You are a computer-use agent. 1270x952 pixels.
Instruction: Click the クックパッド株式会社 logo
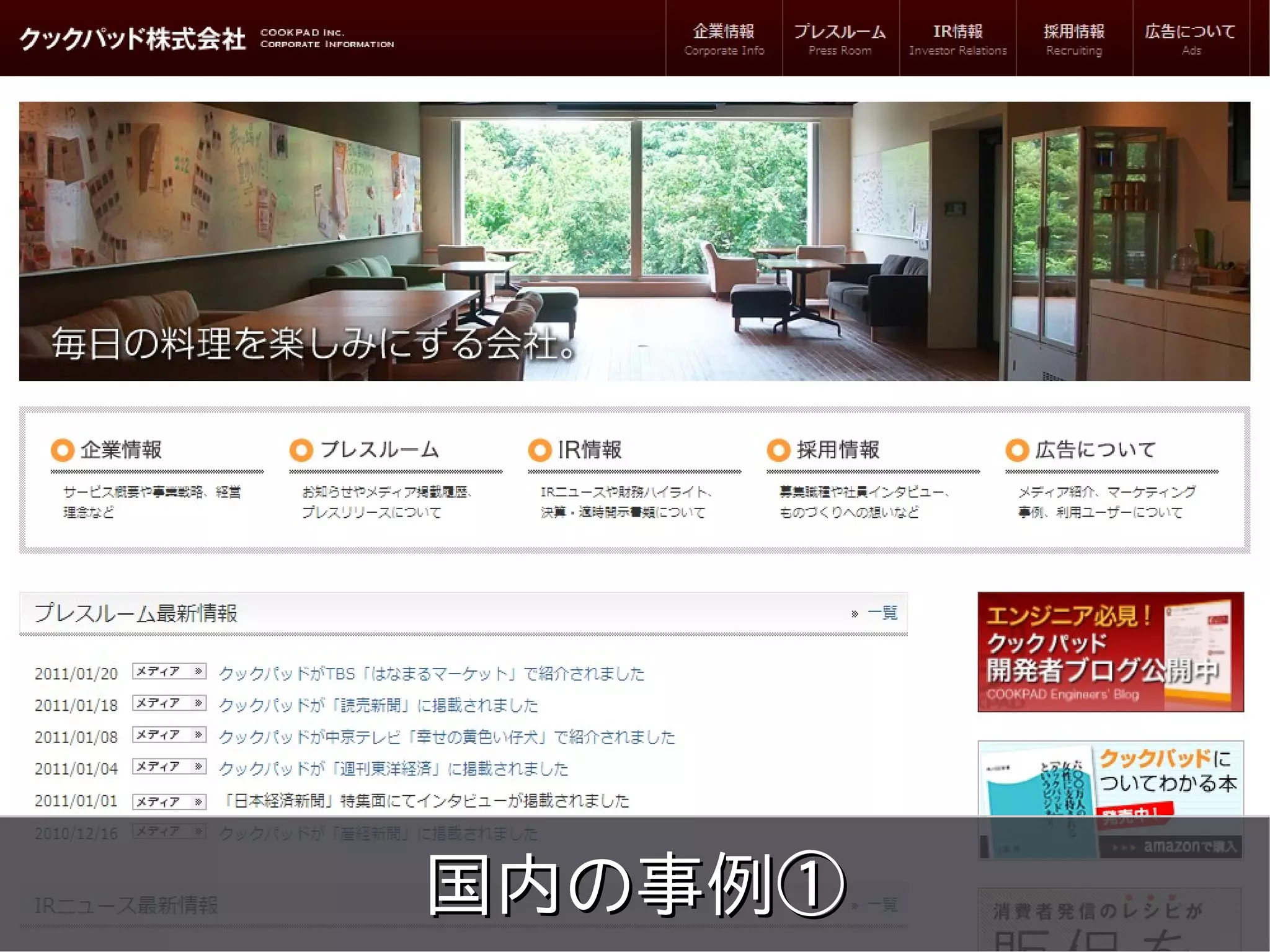[x=132, y=38]
